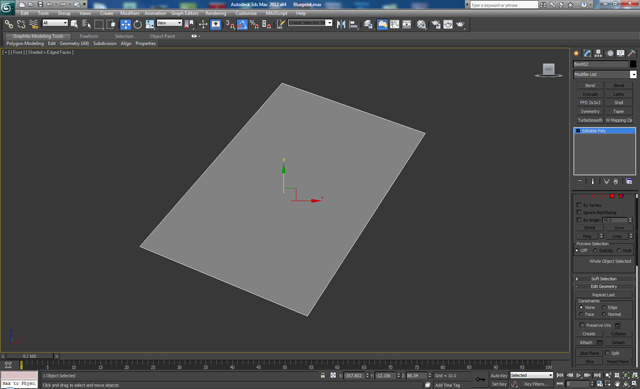This screenshot has height=389, width=640.
Task: Expand the quick access toolbar dropdown arrow
Action: tap(85, 4)
